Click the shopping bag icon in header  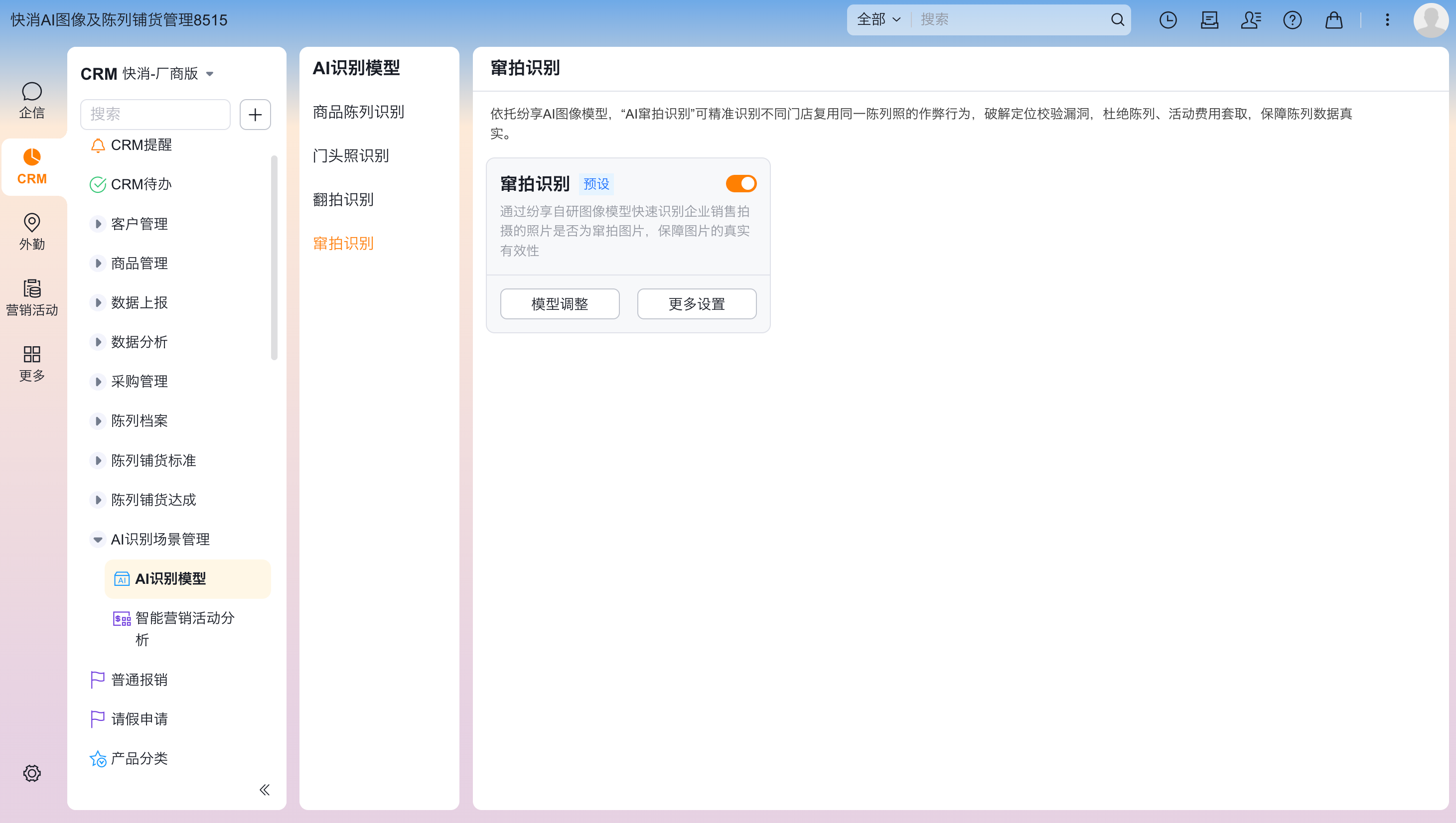coord(1333,20)
